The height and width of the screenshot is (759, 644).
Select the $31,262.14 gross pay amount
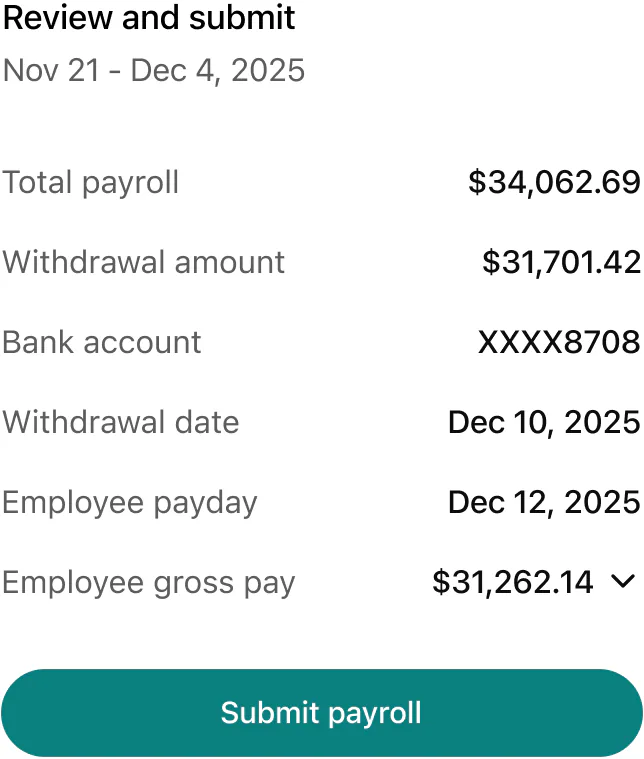513,582
